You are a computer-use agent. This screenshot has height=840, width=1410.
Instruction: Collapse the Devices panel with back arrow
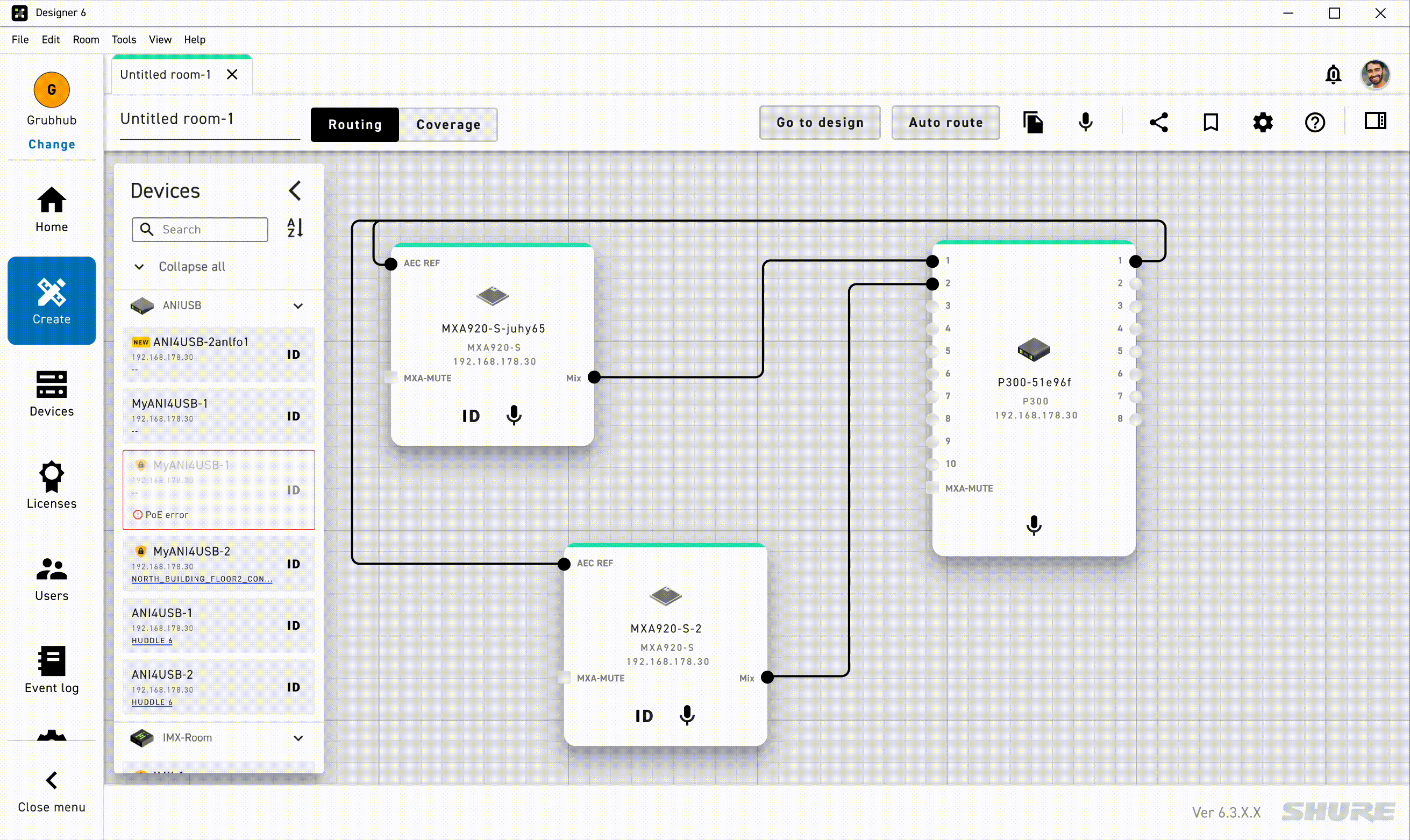(295, 191)
